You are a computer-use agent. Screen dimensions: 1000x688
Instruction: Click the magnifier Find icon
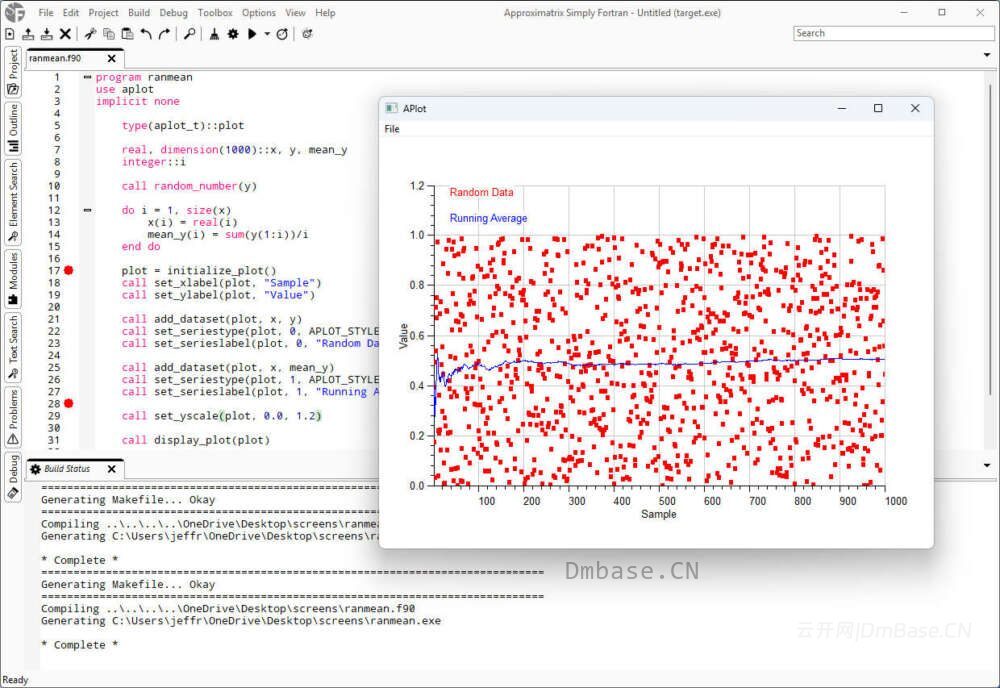189,34
